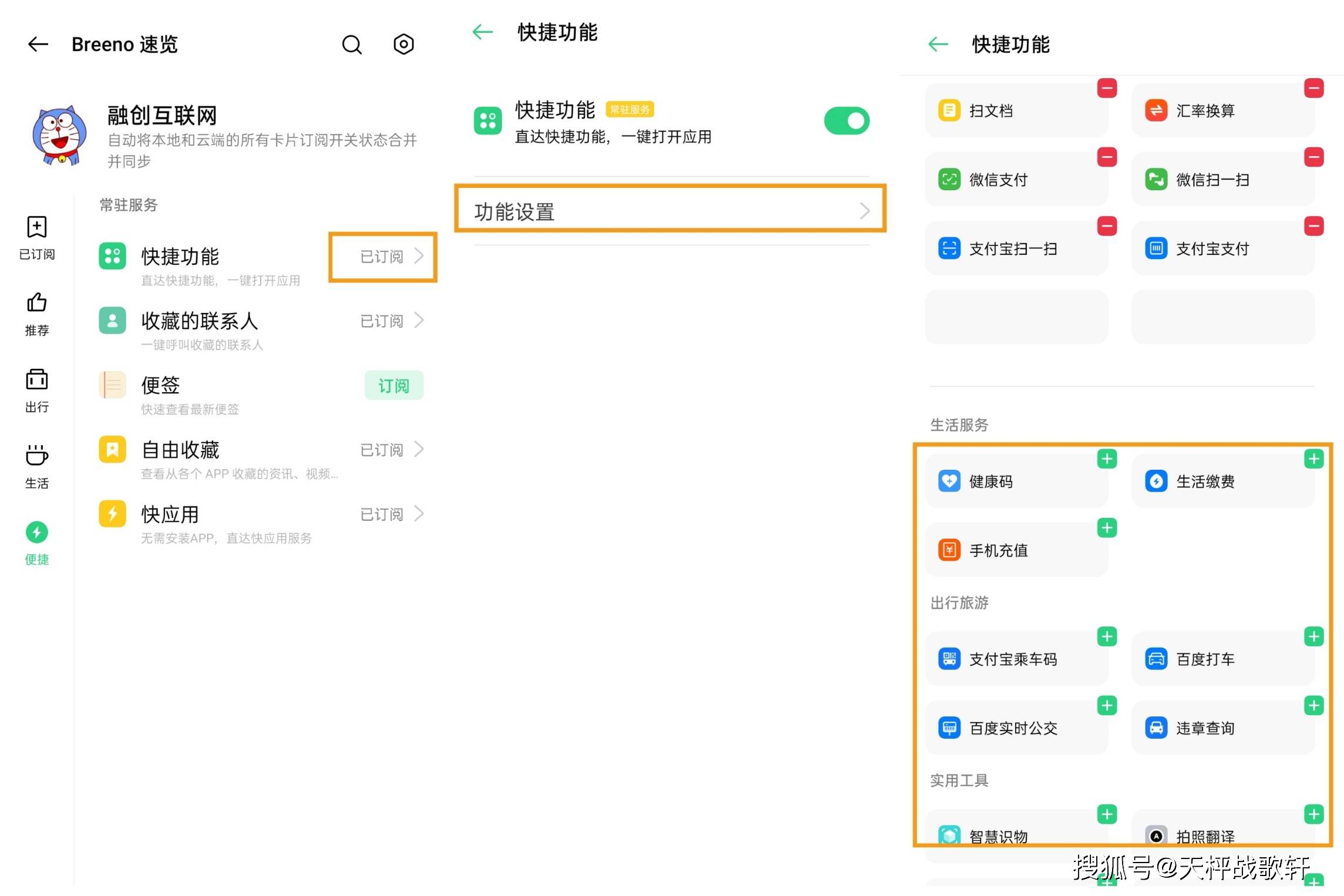The height and width of the screenshot is (896, 1344).
Task: Select 微信扫一扫 green icon
Action: [x=1156, y=179]
